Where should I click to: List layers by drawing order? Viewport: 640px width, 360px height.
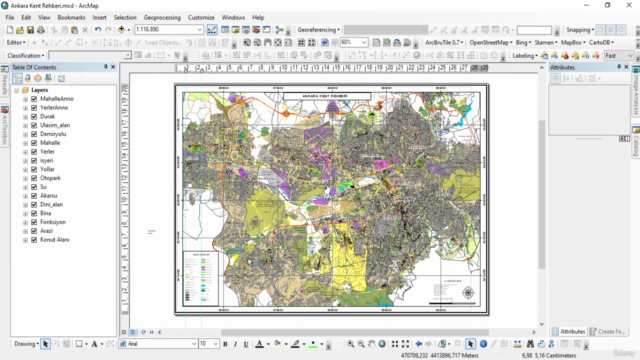click(17, 78)
